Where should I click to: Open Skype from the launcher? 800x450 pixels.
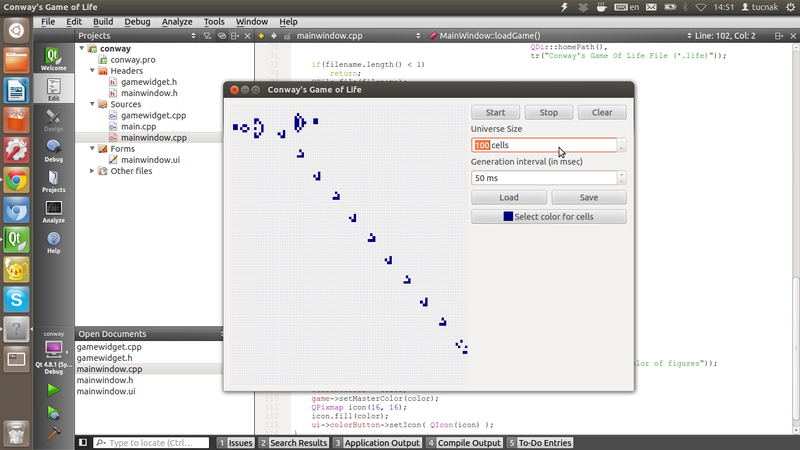[16, 299]
